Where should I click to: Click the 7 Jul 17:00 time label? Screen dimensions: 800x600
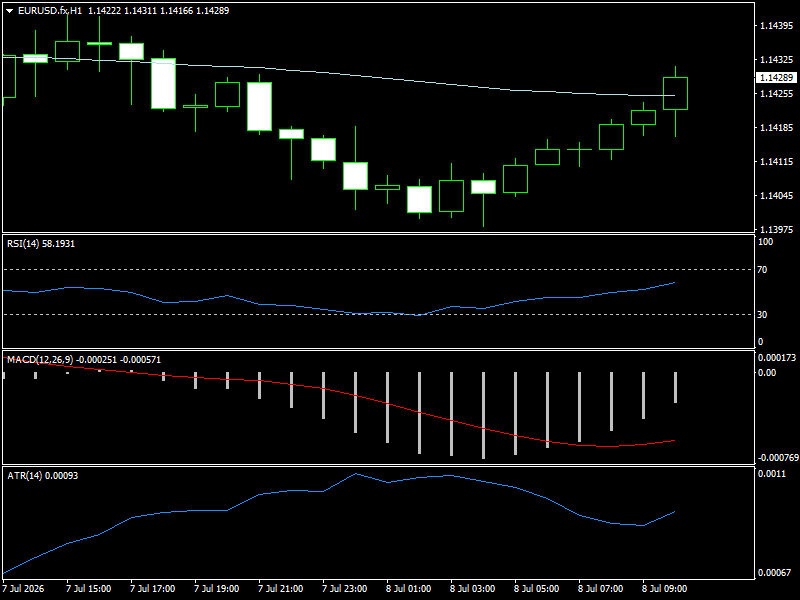153,589
